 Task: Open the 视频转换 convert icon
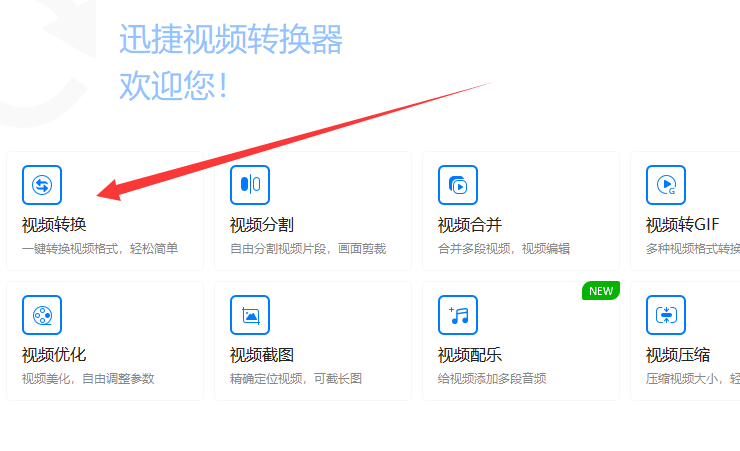click(42, 185)
